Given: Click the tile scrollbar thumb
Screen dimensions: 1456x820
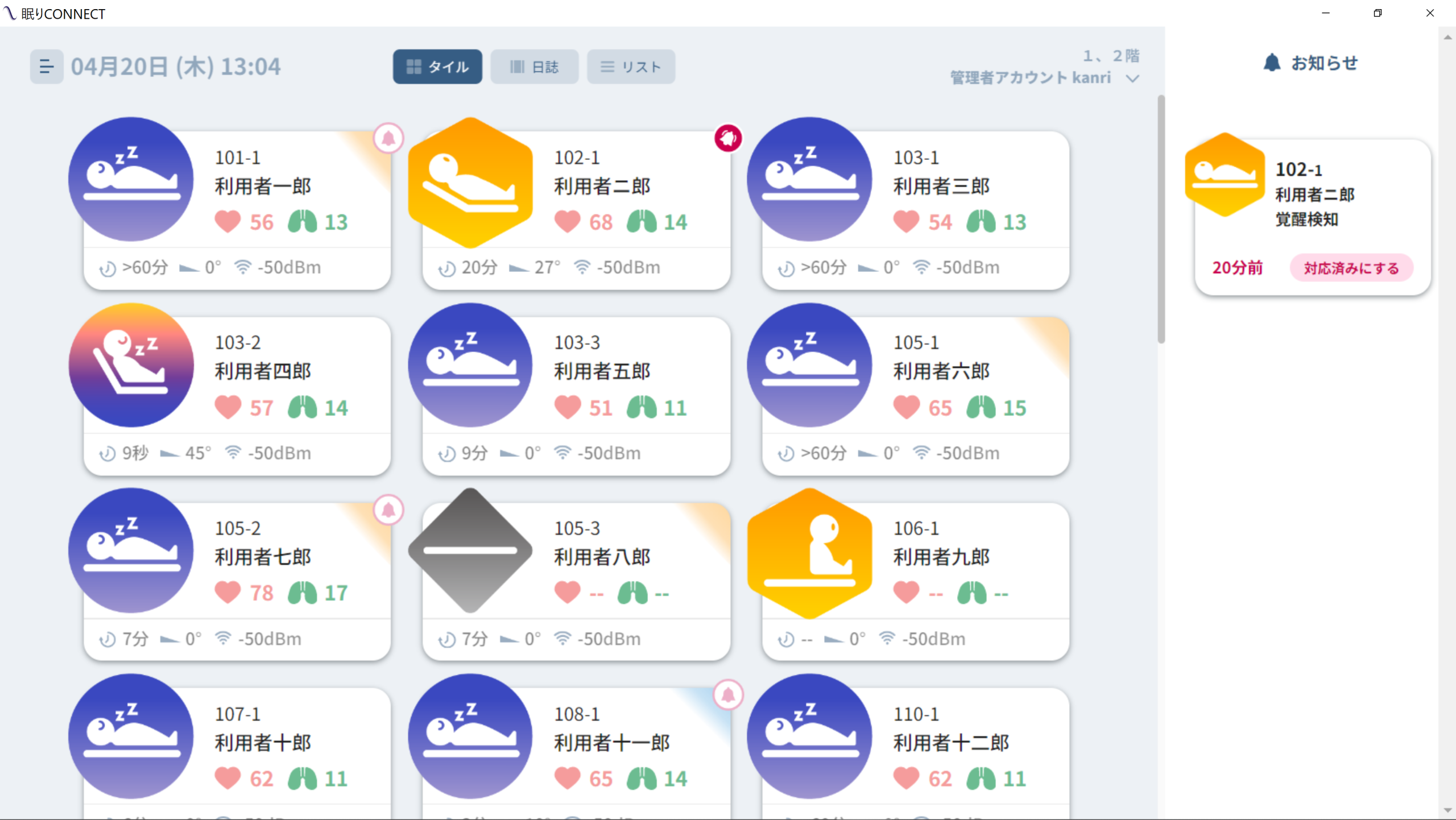Looking at the screenshot, I should 1161,219.
